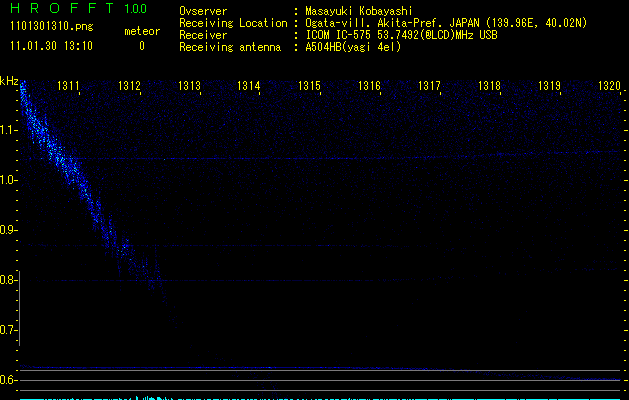Screen dimensions: 629x400
Task: Click the ICOM IC-575 receiver text
Action: [x=401, y=35]
